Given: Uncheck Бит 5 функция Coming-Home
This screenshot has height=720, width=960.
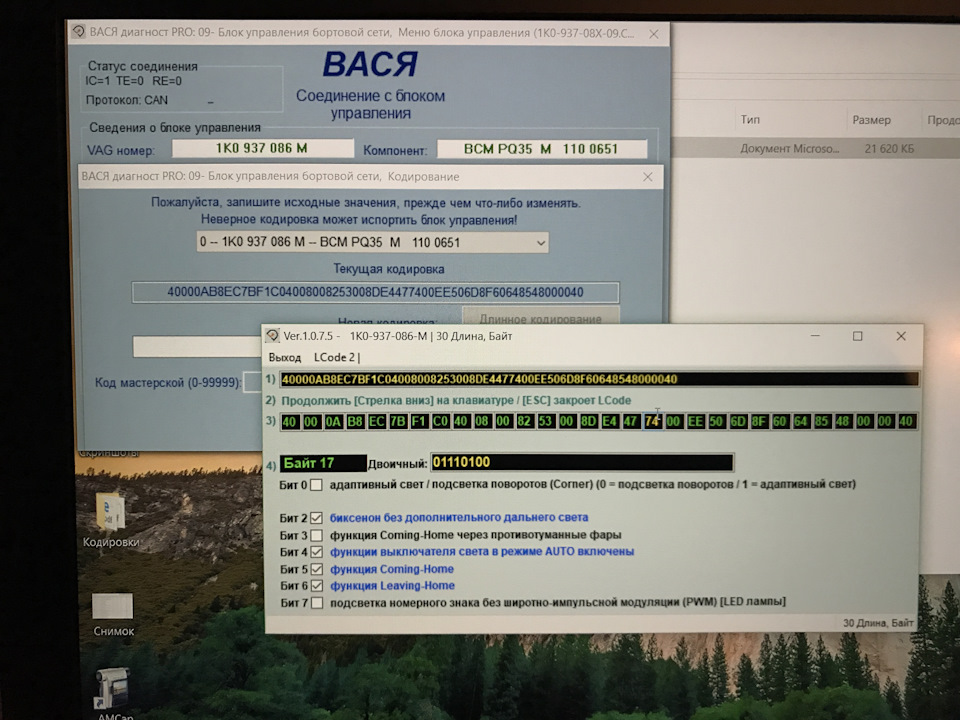Looking at the screenshot, I should pos(316,569).
